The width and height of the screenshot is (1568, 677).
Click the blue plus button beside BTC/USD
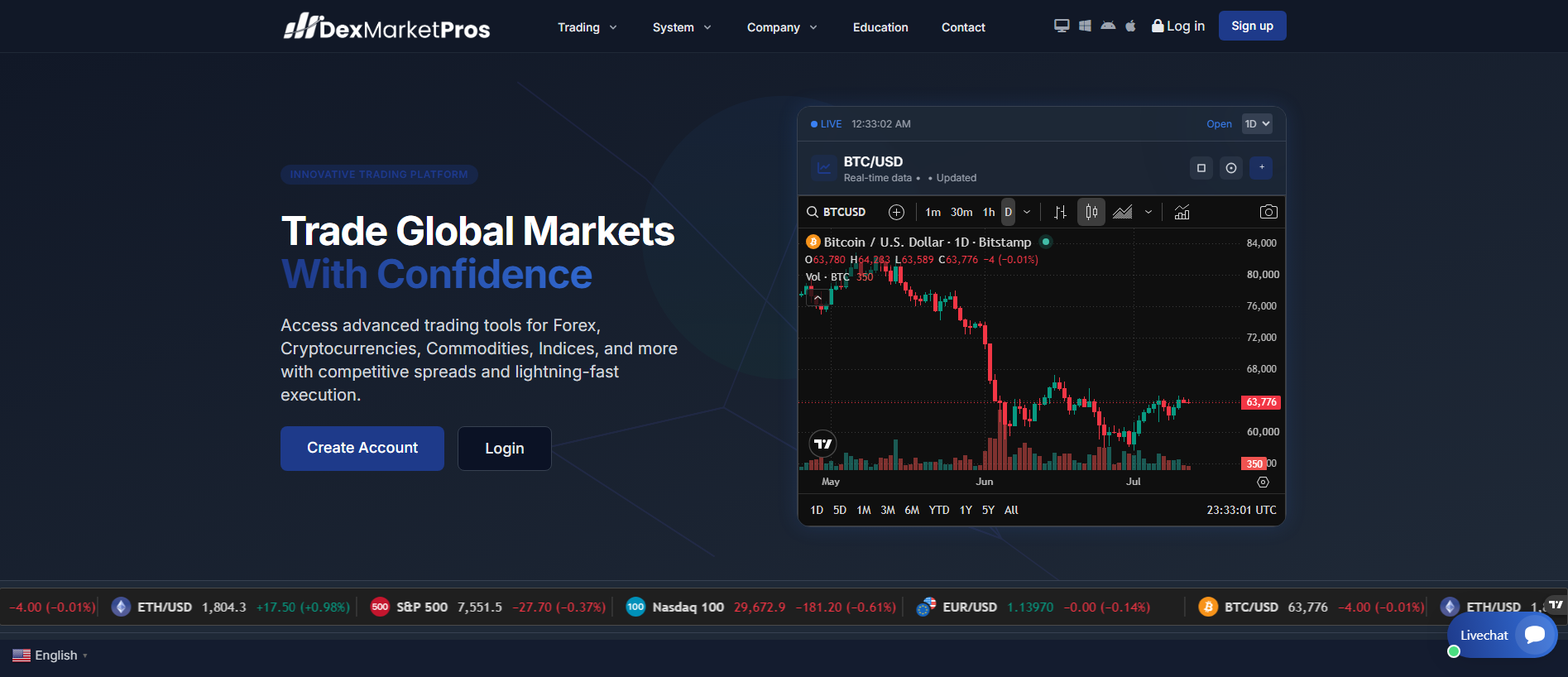pyautogui.click(x=1261, y=168)
